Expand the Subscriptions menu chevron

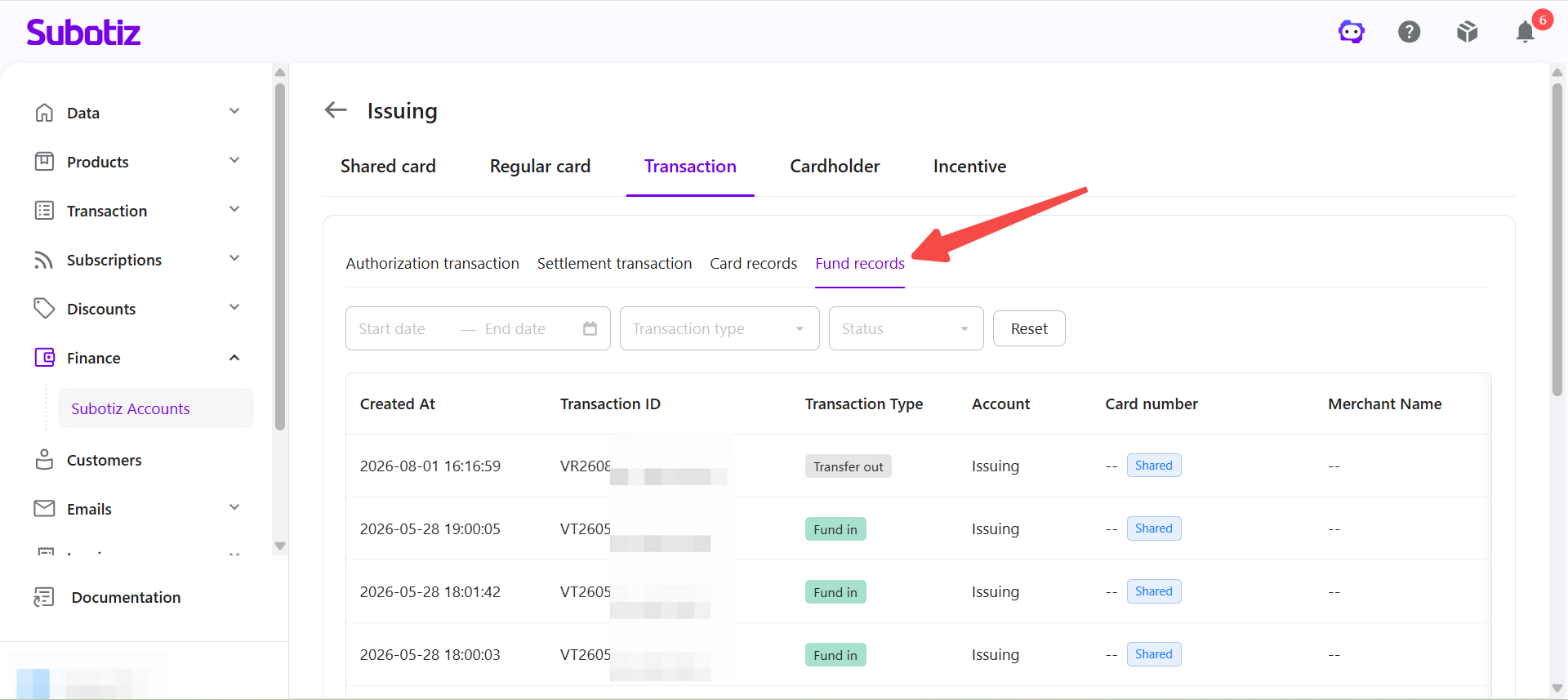234,258
